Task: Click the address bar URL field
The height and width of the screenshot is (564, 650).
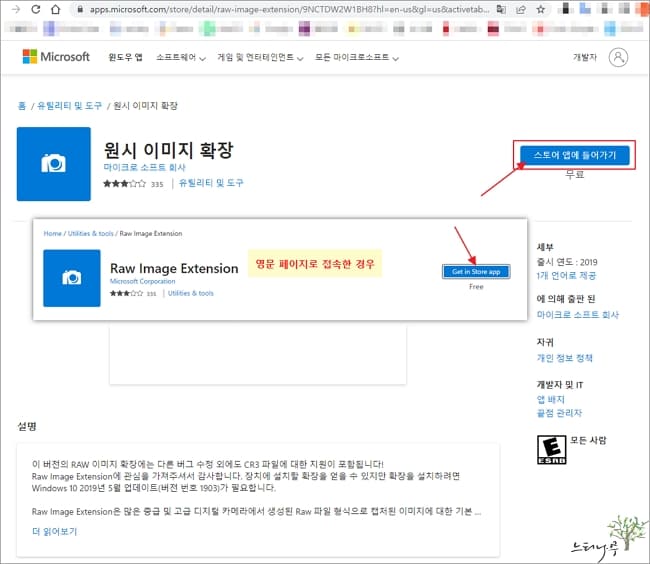Action: [x=289, y=9]
